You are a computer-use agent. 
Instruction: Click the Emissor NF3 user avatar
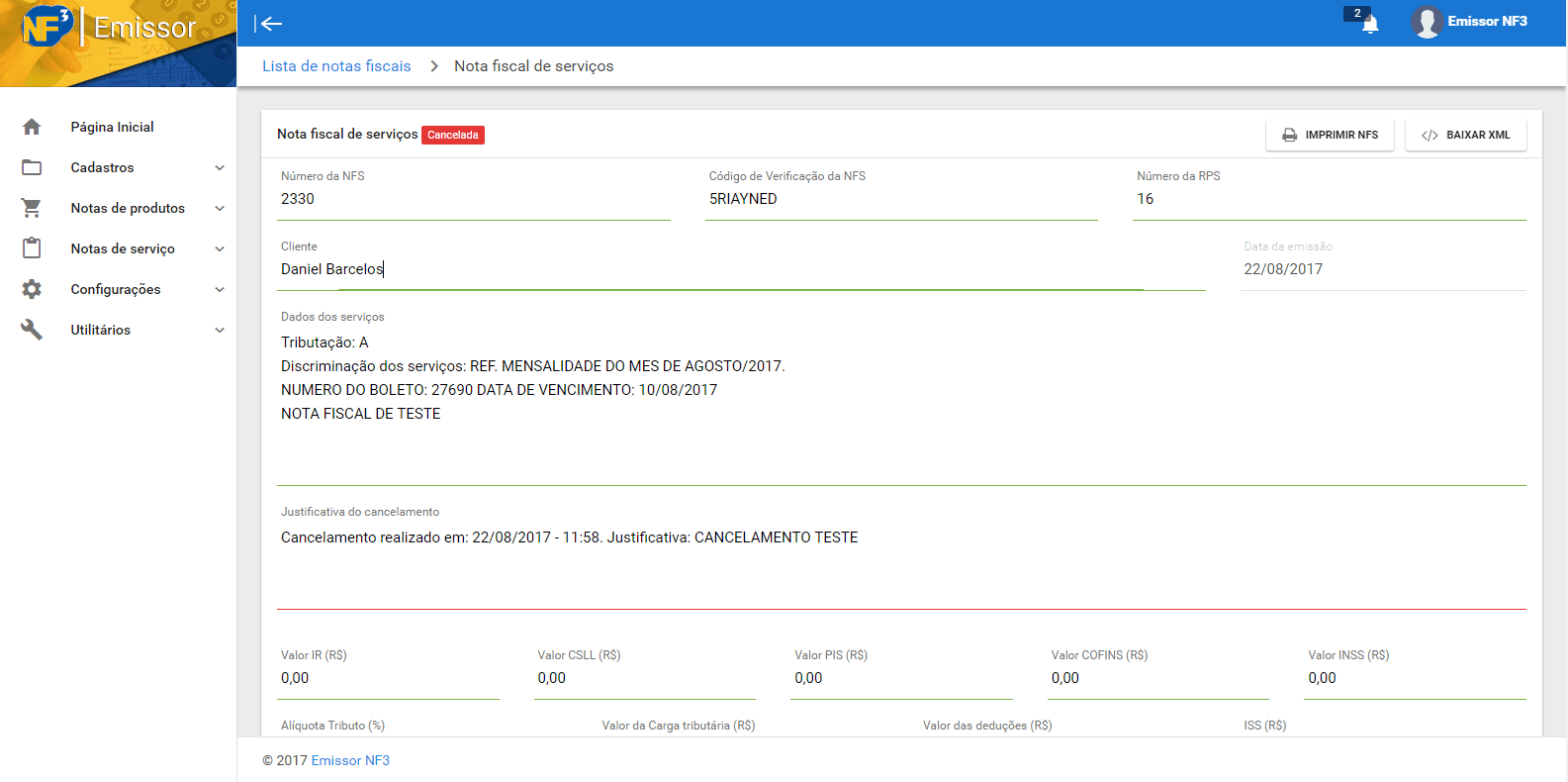click(1426, 22)
